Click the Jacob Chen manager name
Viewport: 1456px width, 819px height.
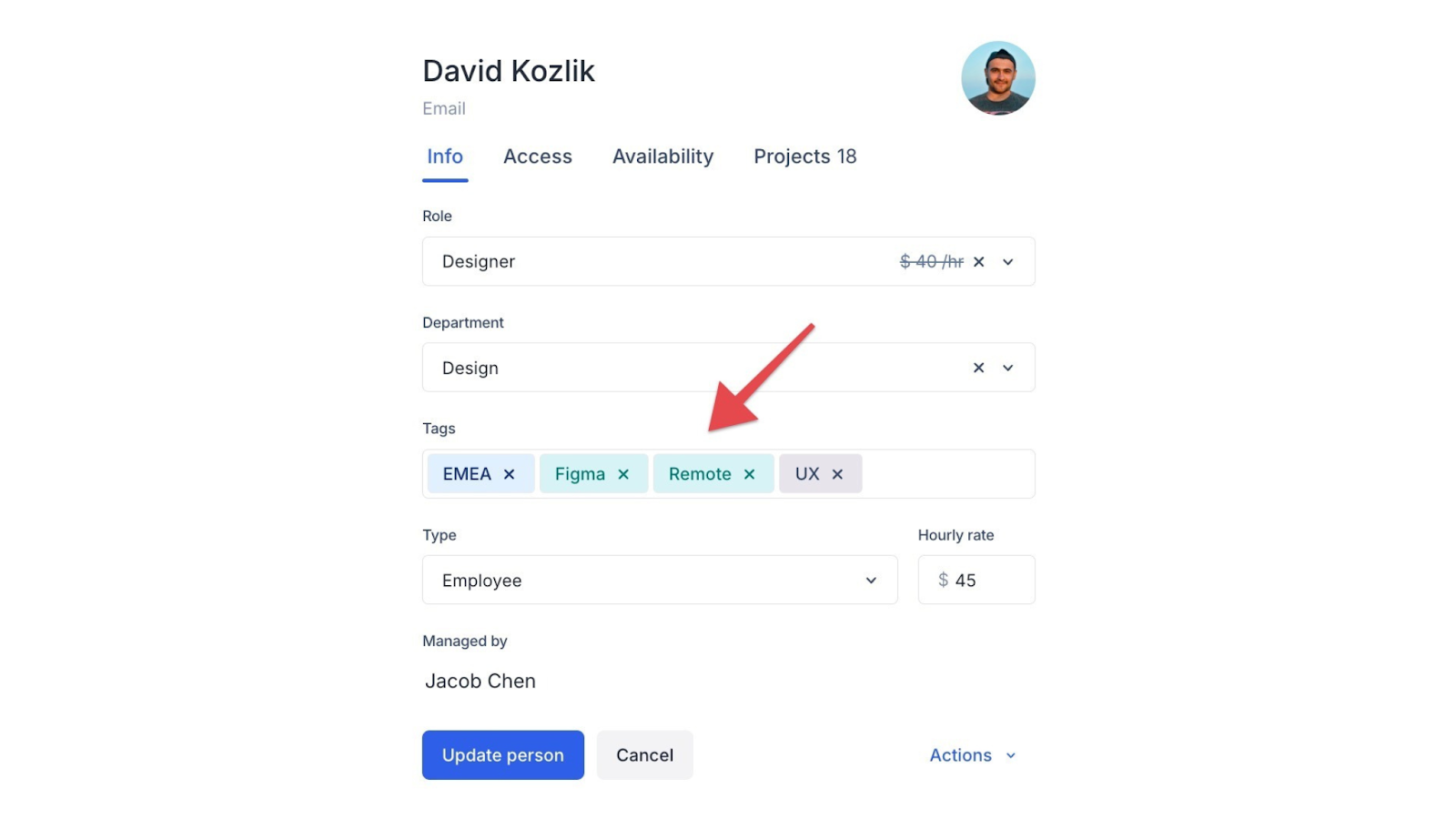click(480, 681)
